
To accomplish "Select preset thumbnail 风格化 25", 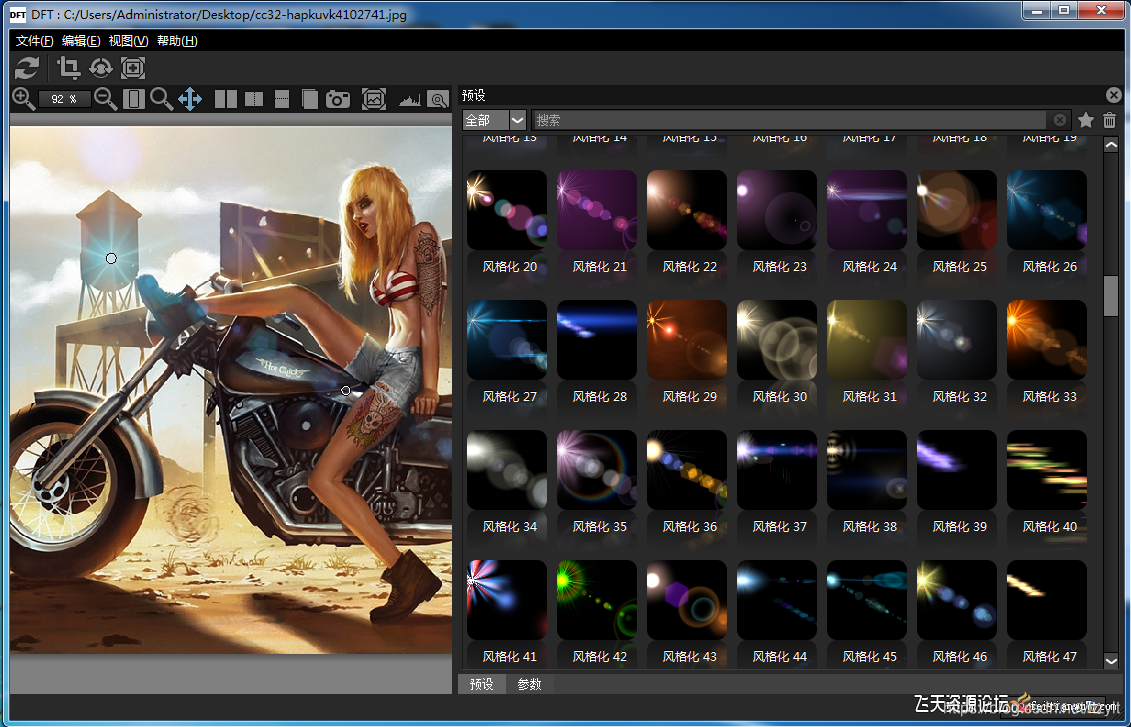I will [957, 210].
